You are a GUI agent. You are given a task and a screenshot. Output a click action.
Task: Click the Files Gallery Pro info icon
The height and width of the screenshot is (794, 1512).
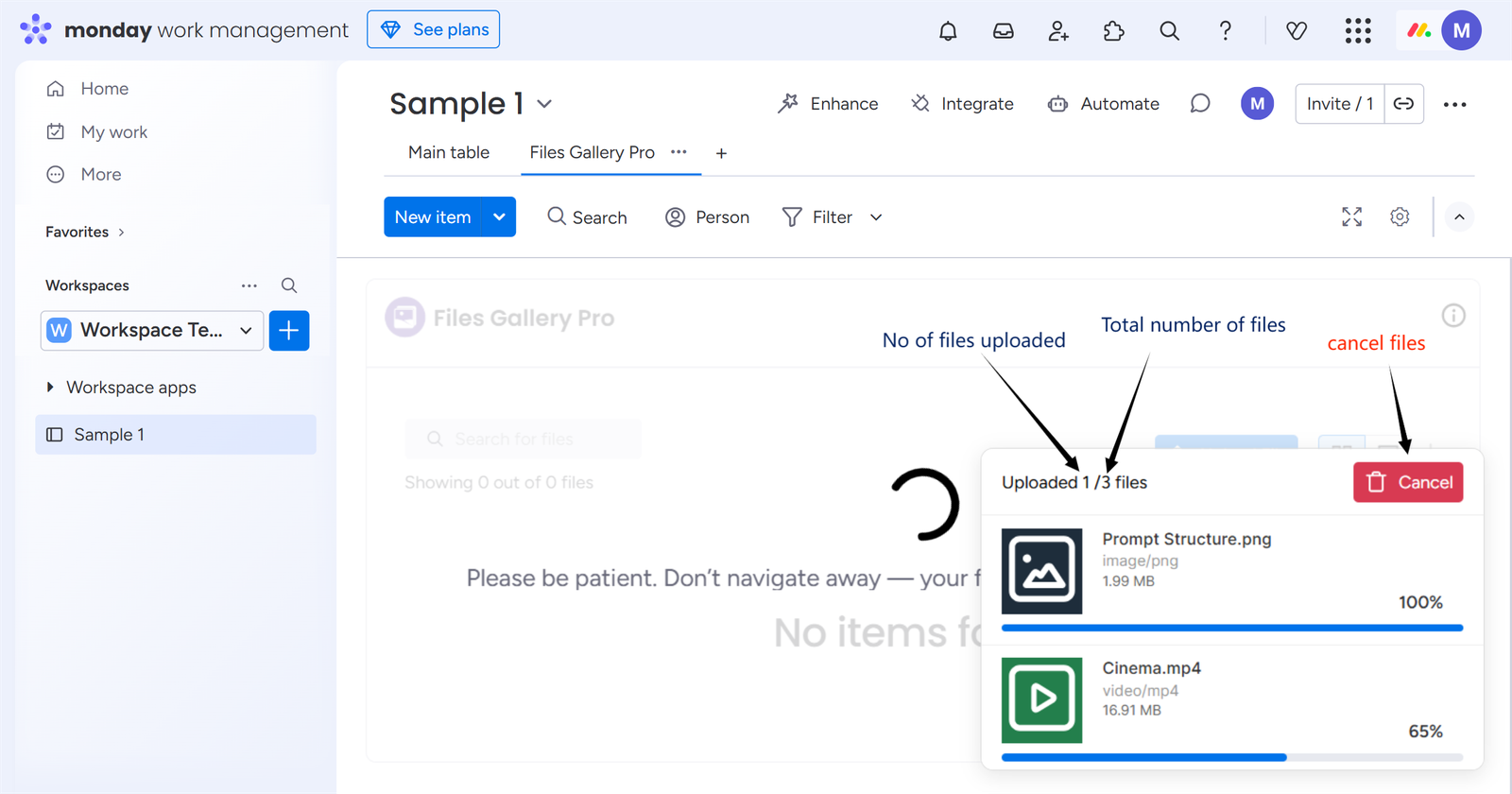tap(1453, 316)
